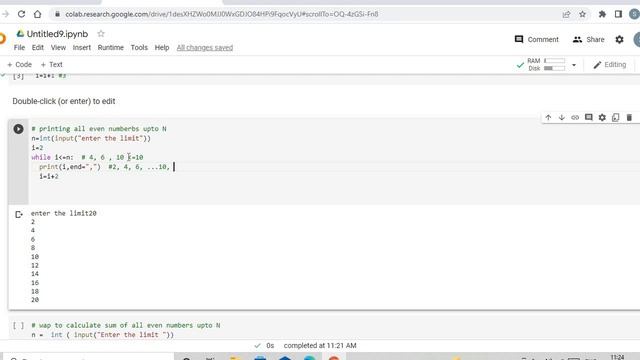Add a new Text cell
Image resolution: width=640 pixels, height=360 pixels.
pos(51,64)
